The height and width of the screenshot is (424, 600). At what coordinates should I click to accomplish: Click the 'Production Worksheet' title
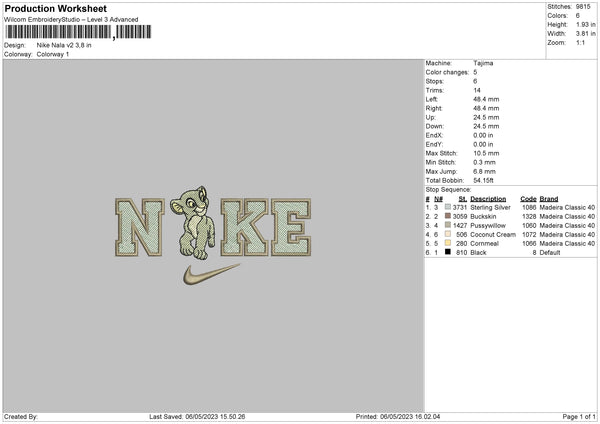[55, 8]
